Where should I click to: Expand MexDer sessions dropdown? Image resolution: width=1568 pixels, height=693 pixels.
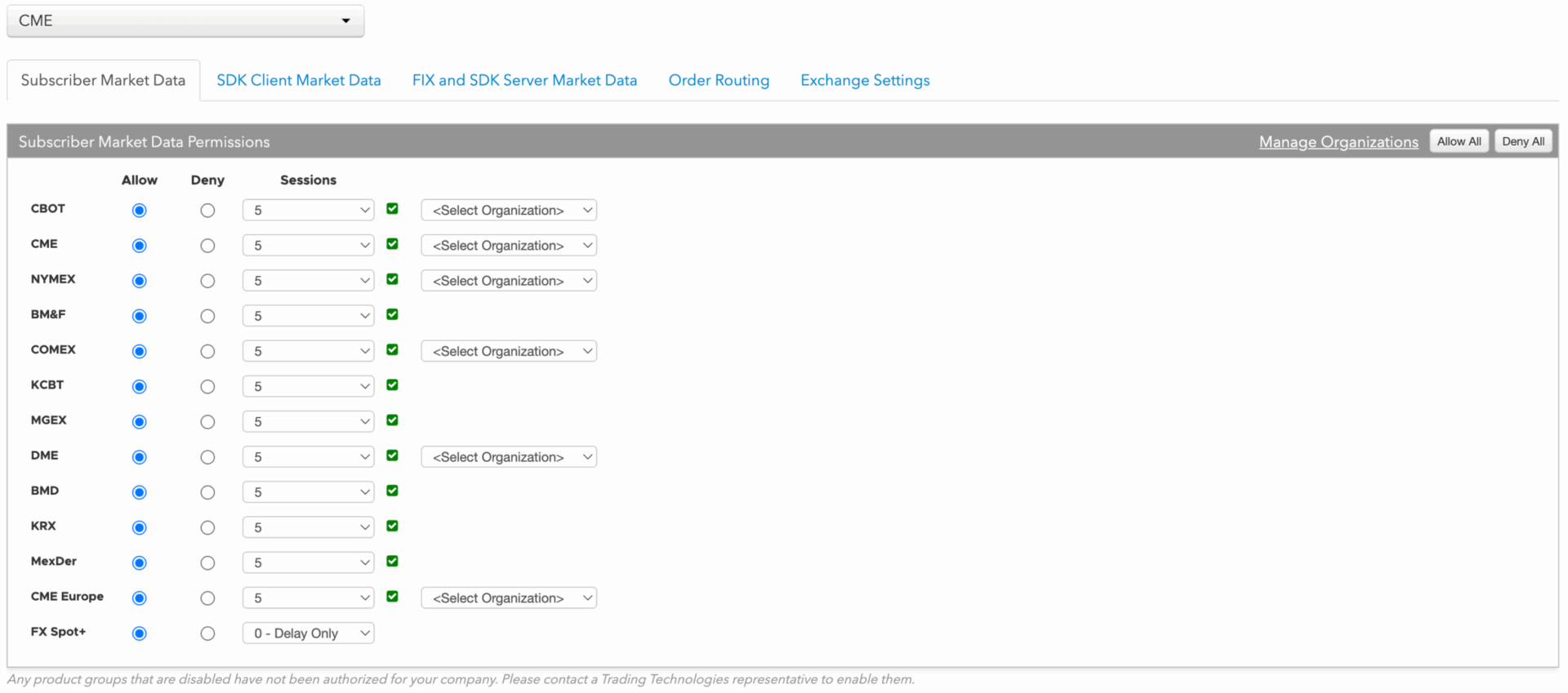[309, 562]
